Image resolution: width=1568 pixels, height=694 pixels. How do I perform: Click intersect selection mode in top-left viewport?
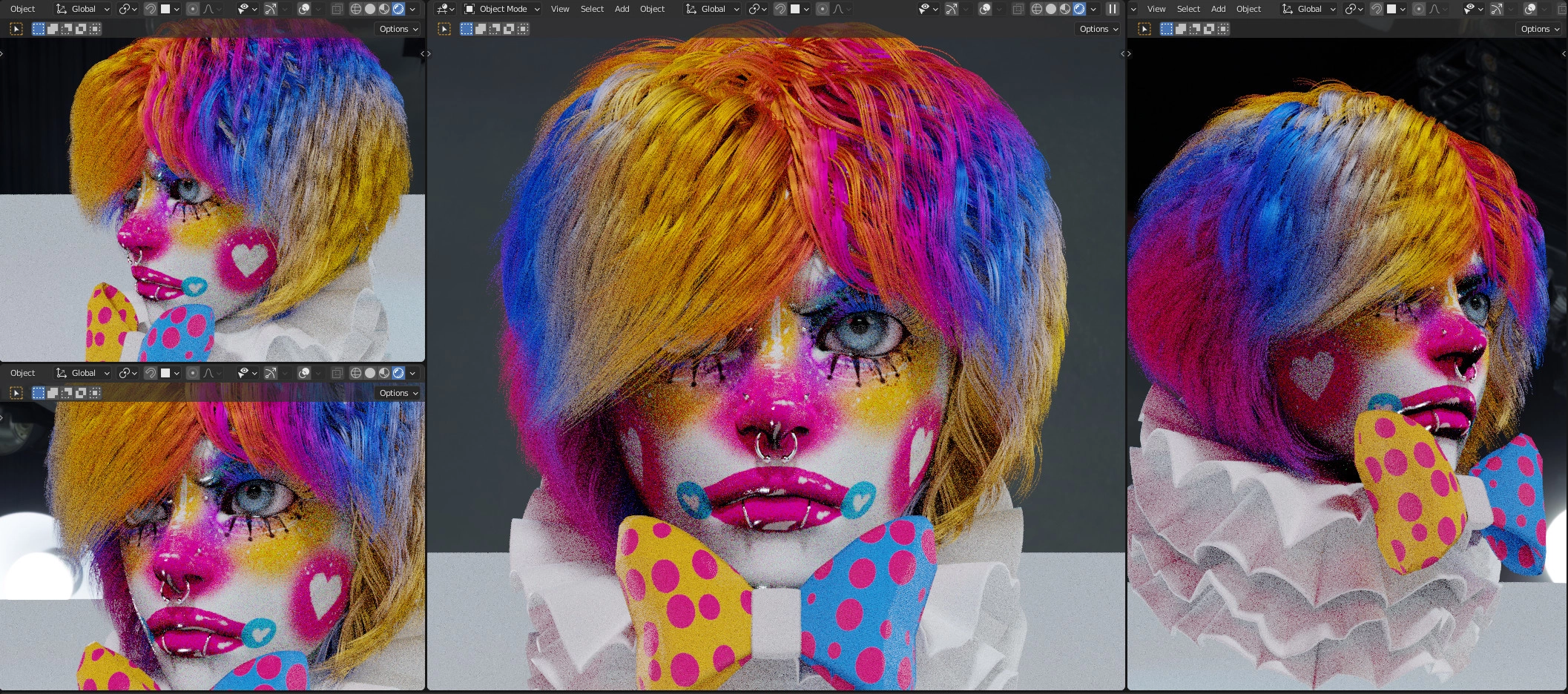[x=95, y=29]
